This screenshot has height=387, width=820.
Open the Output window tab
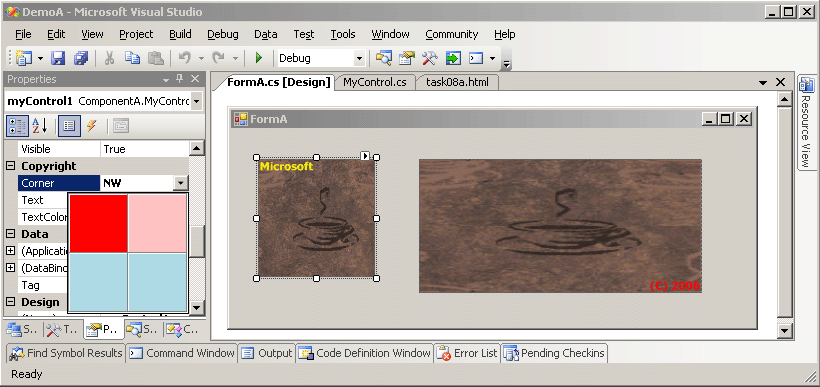[267, 354]
